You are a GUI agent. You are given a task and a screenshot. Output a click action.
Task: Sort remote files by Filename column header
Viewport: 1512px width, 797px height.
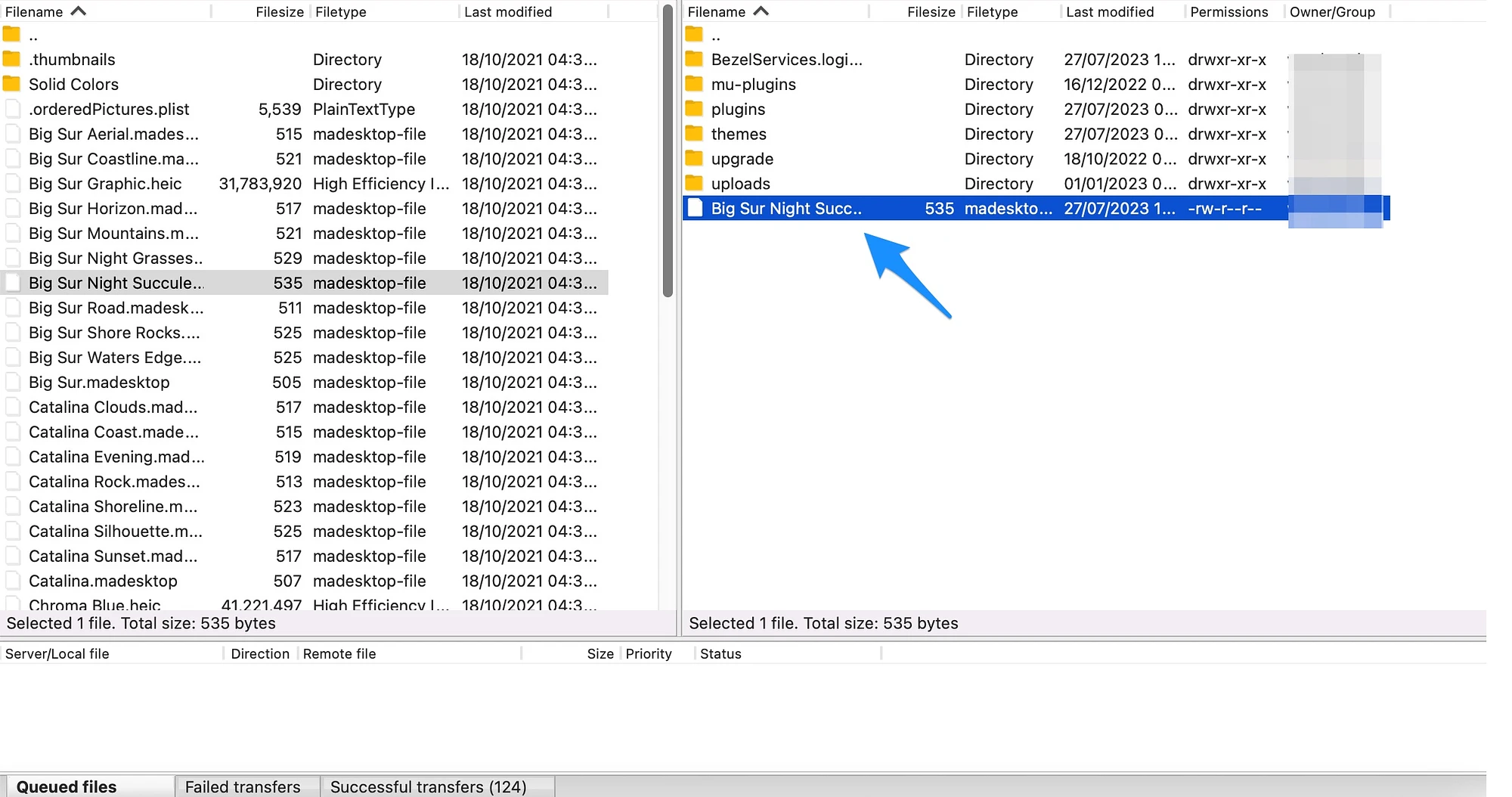point(776,11)
